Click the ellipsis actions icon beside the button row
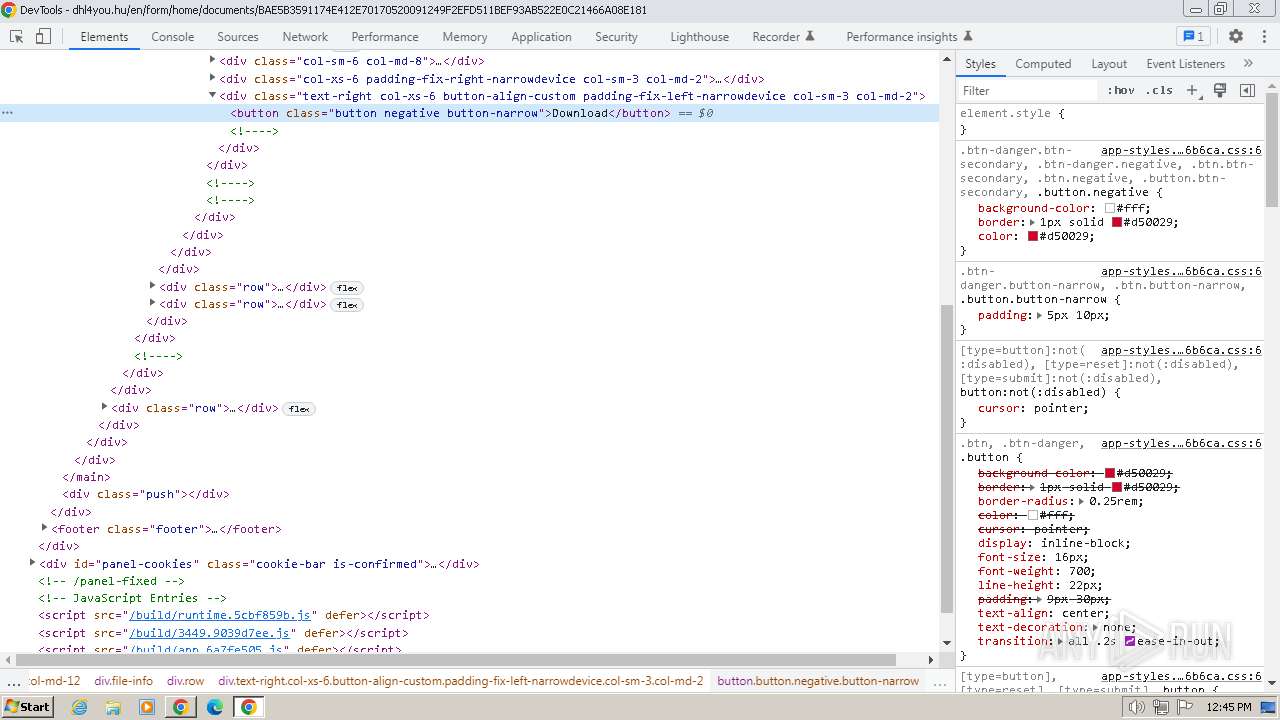The height and width of the screenshot is (720, 1280). click(x=7, y=113)
